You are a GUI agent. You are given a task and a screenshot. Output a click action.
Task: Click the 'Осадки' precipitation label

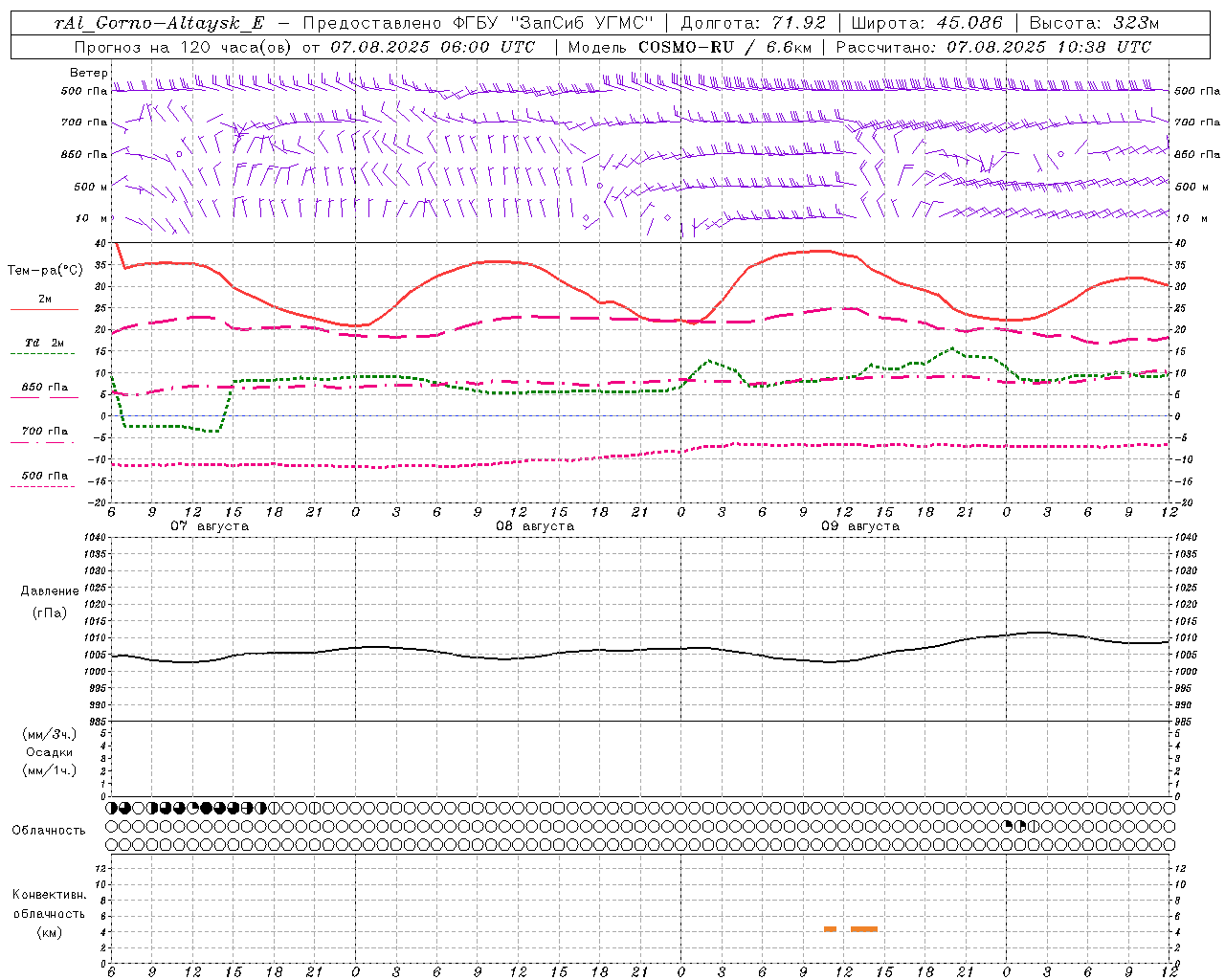point(50,752)
